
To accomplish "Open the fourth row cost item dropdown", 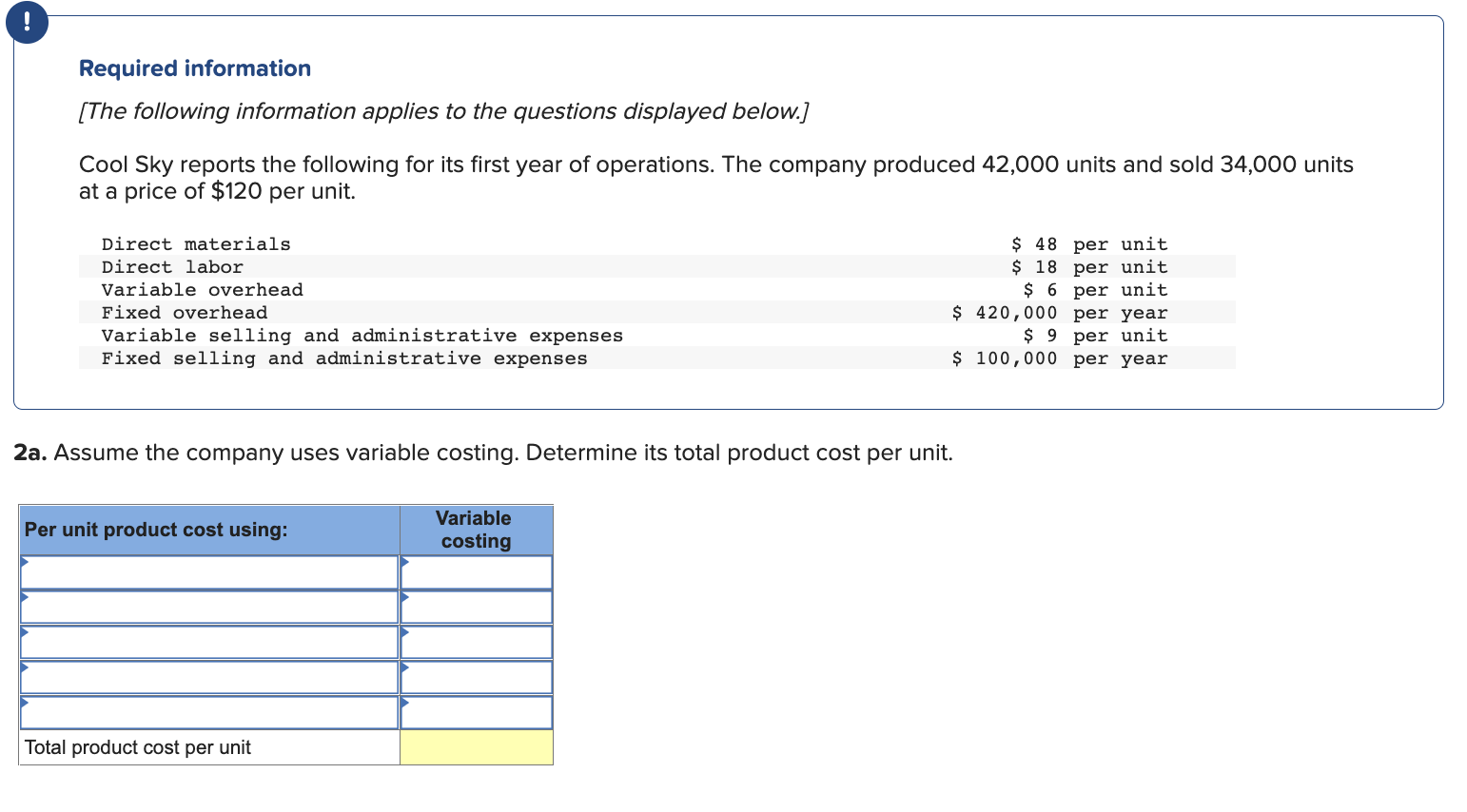I will (209, 677).
